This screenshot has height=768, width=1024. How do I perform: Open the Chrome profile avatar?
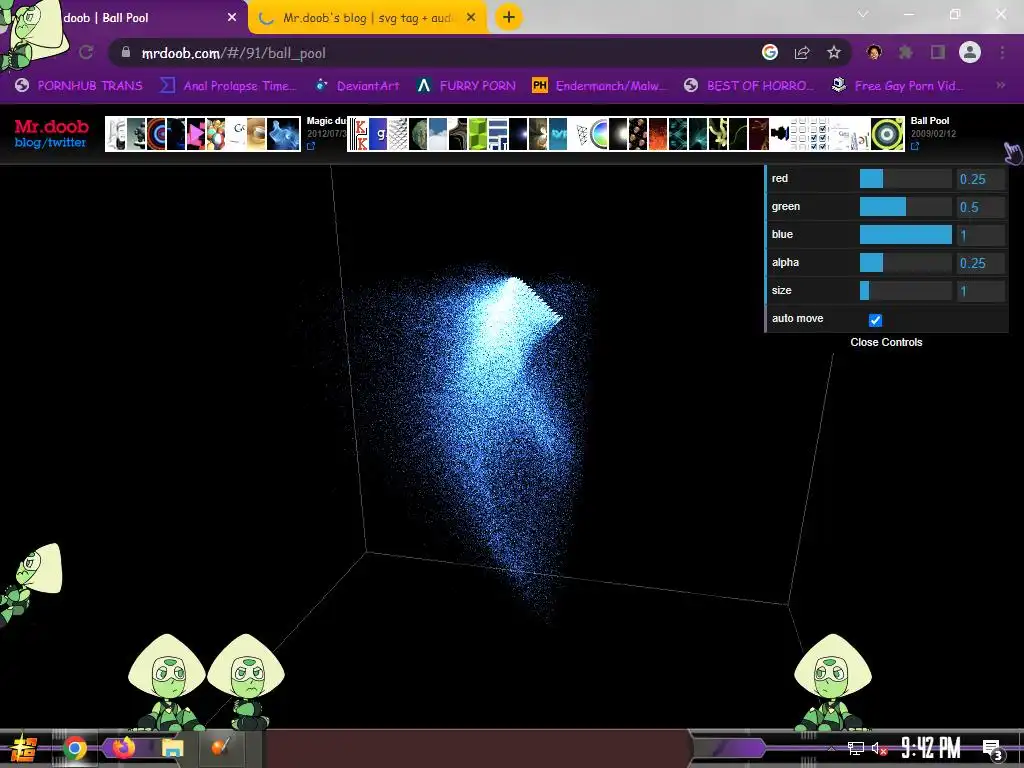click(x=970, y=52)
